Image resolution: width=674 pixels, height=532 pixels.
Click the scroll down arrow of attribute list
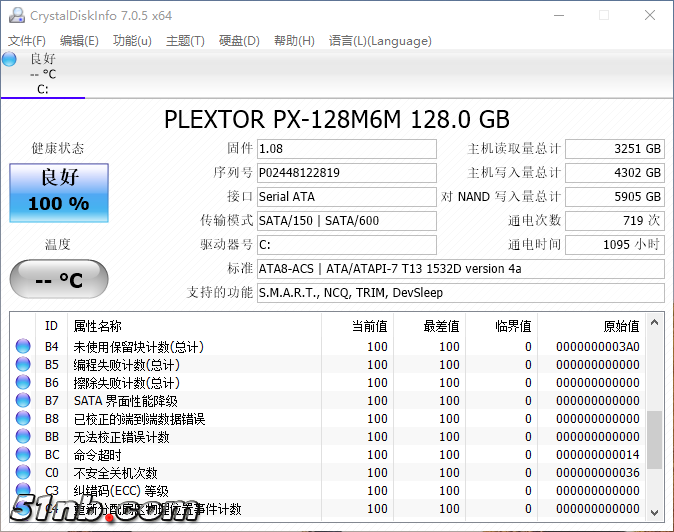point(655,512)
